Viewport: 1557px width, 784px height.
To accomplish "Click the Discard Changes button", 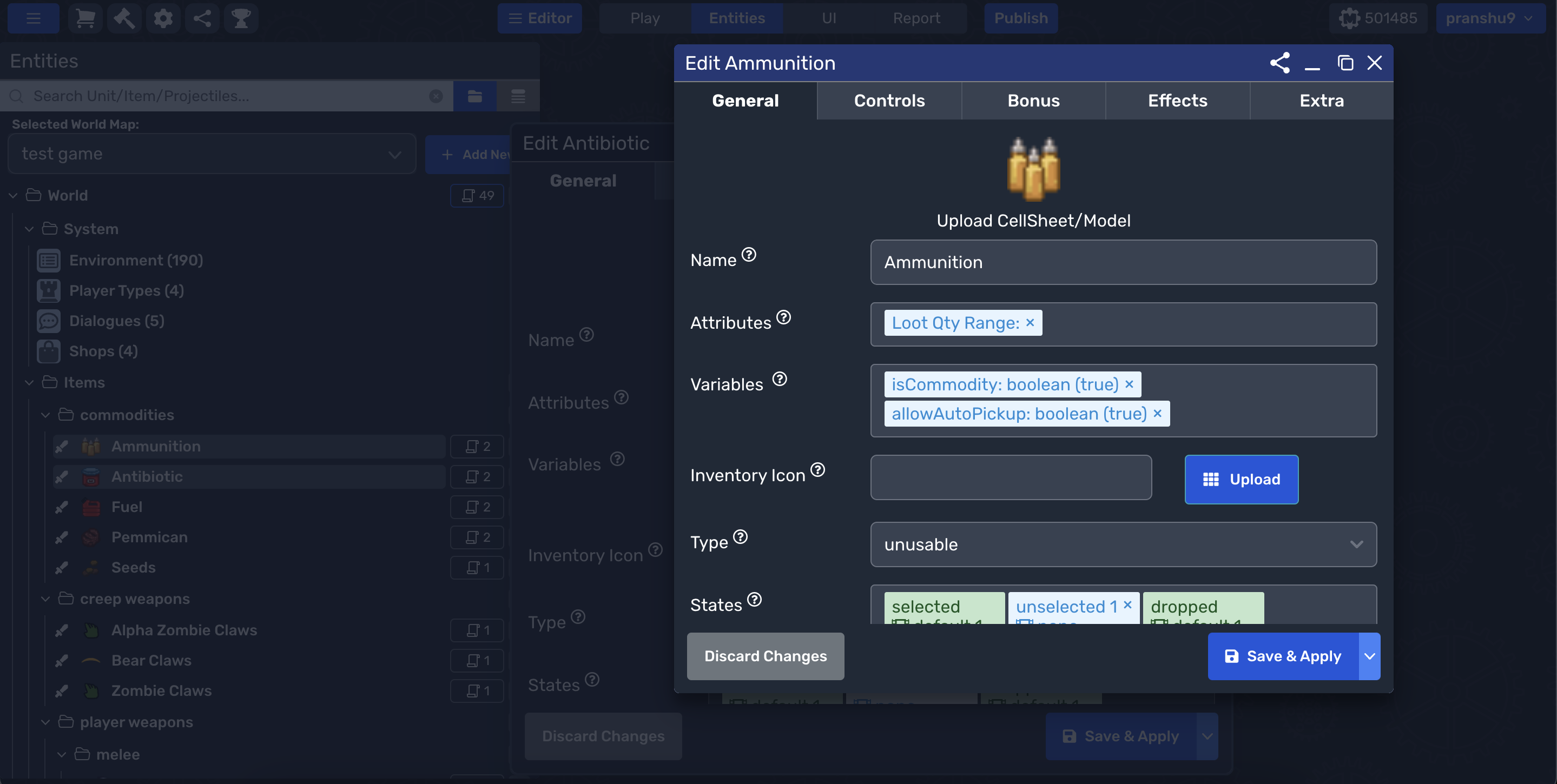I will (765, 656).
